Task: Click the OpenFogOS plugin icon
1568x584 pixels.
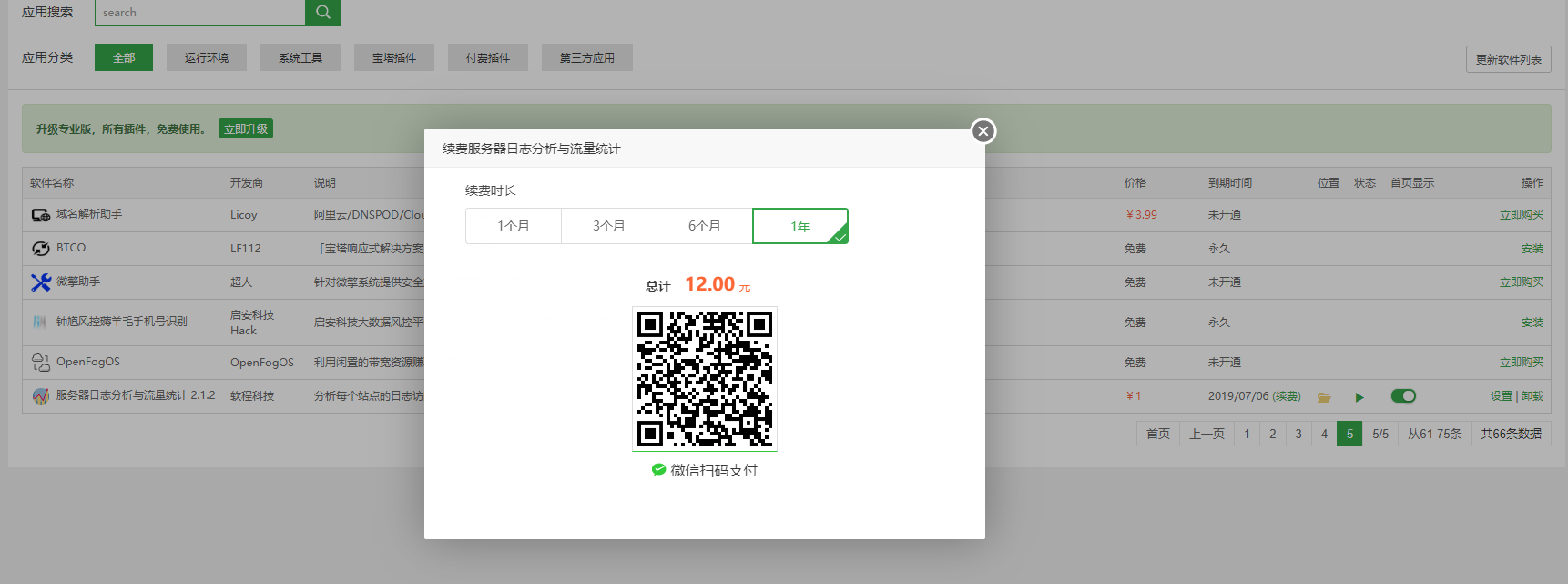Action: click(41, 363)
